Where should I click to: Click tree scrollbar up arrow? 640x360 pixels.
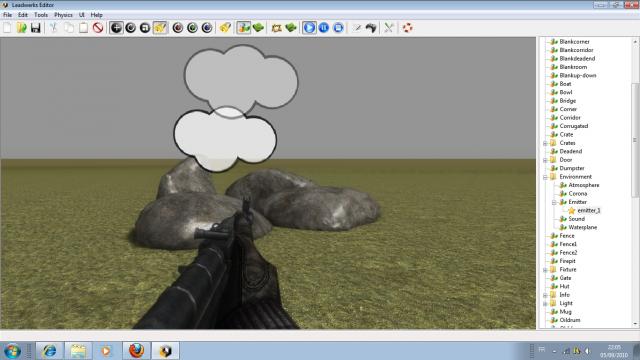635,42
